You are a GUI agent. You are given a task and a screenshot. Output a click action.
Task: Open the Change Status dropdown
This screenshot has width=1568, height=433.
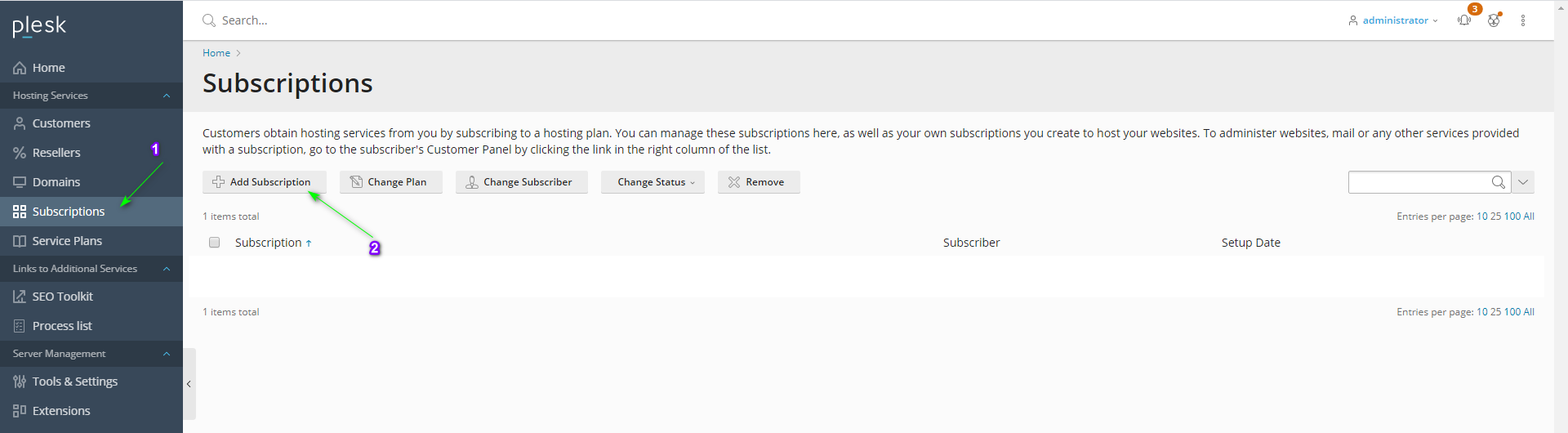[653, 182]
